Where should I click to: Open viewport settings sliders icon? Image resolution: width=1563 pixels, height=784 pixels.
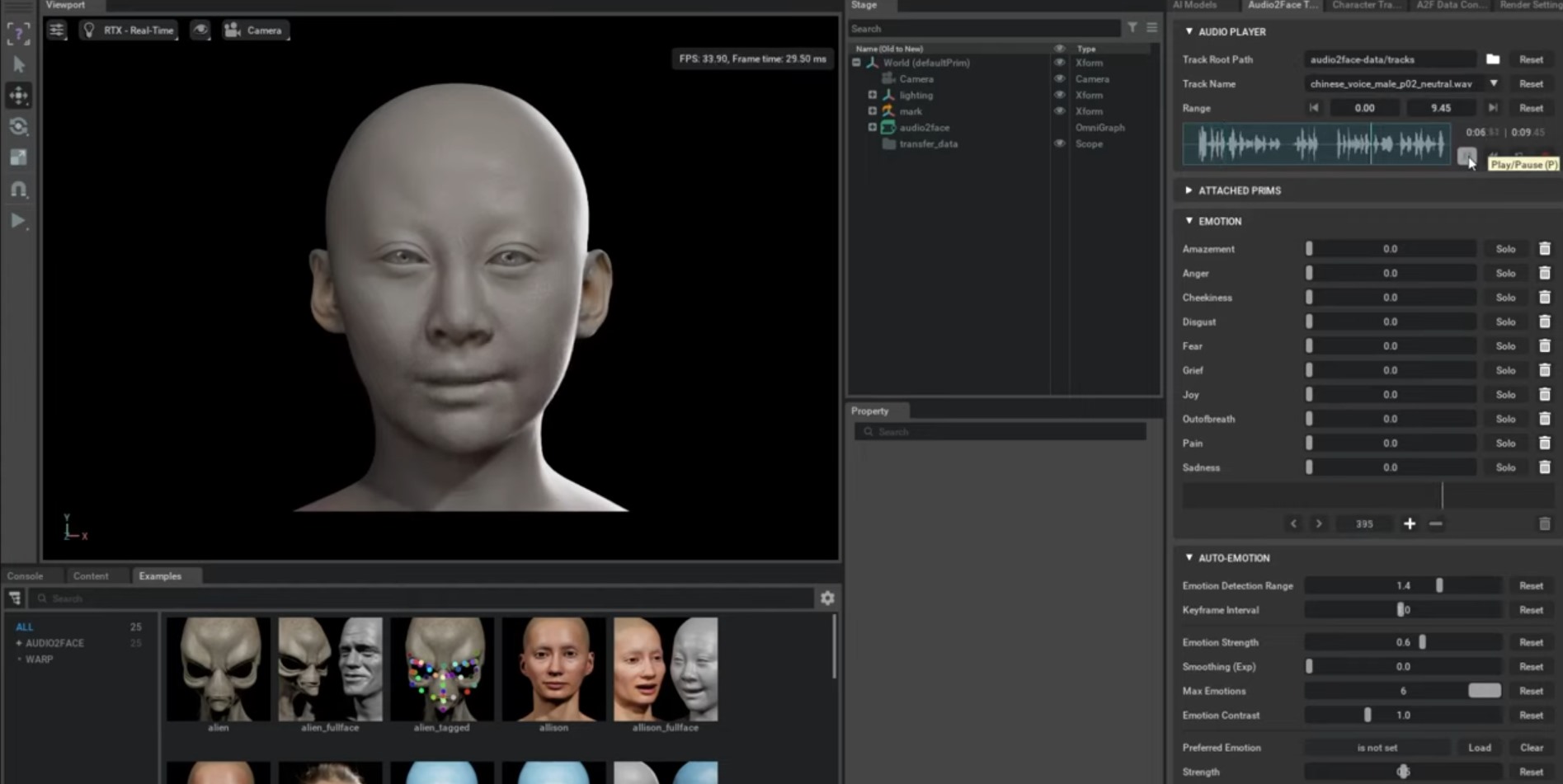[x=56, y=31]
